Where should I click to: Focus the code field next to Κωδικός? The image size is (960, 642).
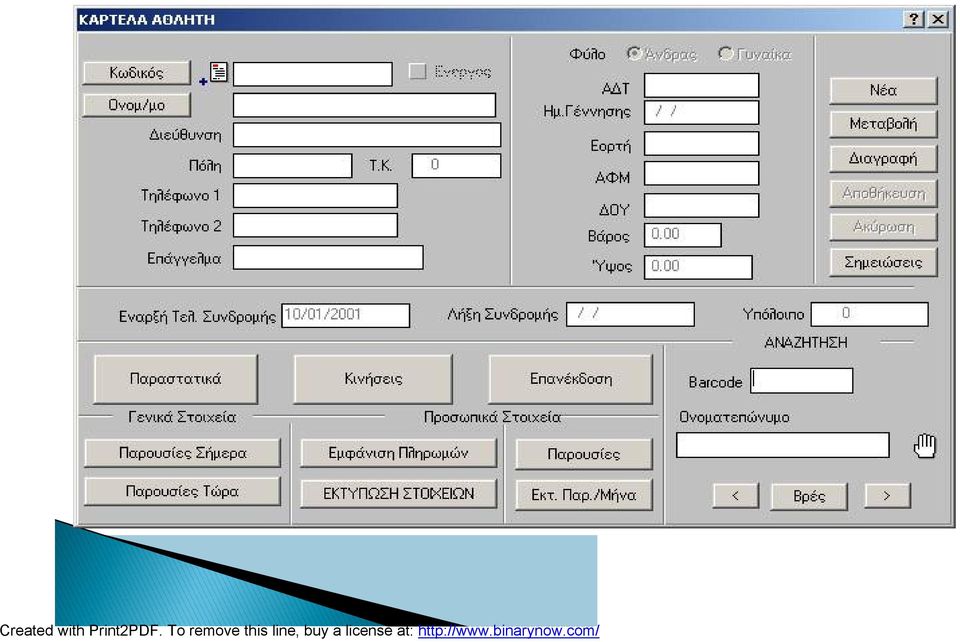313,74
